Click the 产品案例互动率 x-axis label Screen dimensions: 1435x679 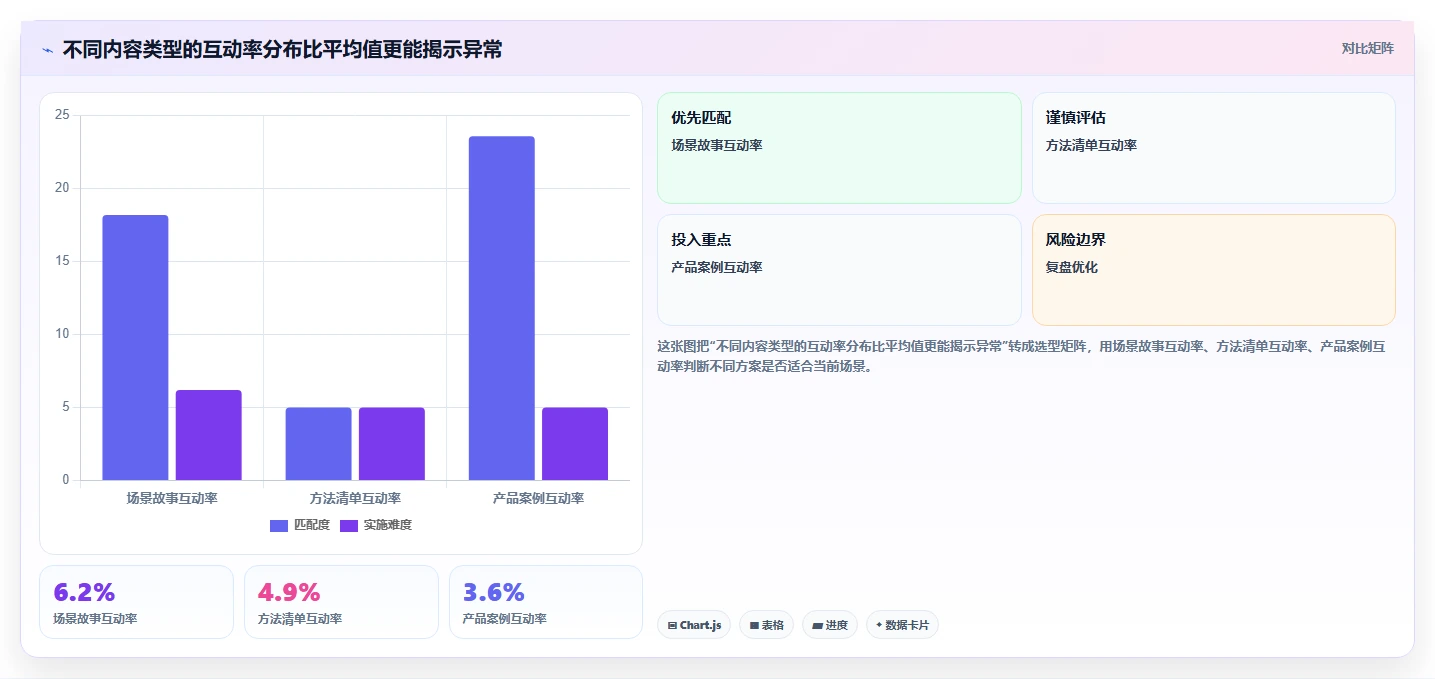[x=538, y=498]
